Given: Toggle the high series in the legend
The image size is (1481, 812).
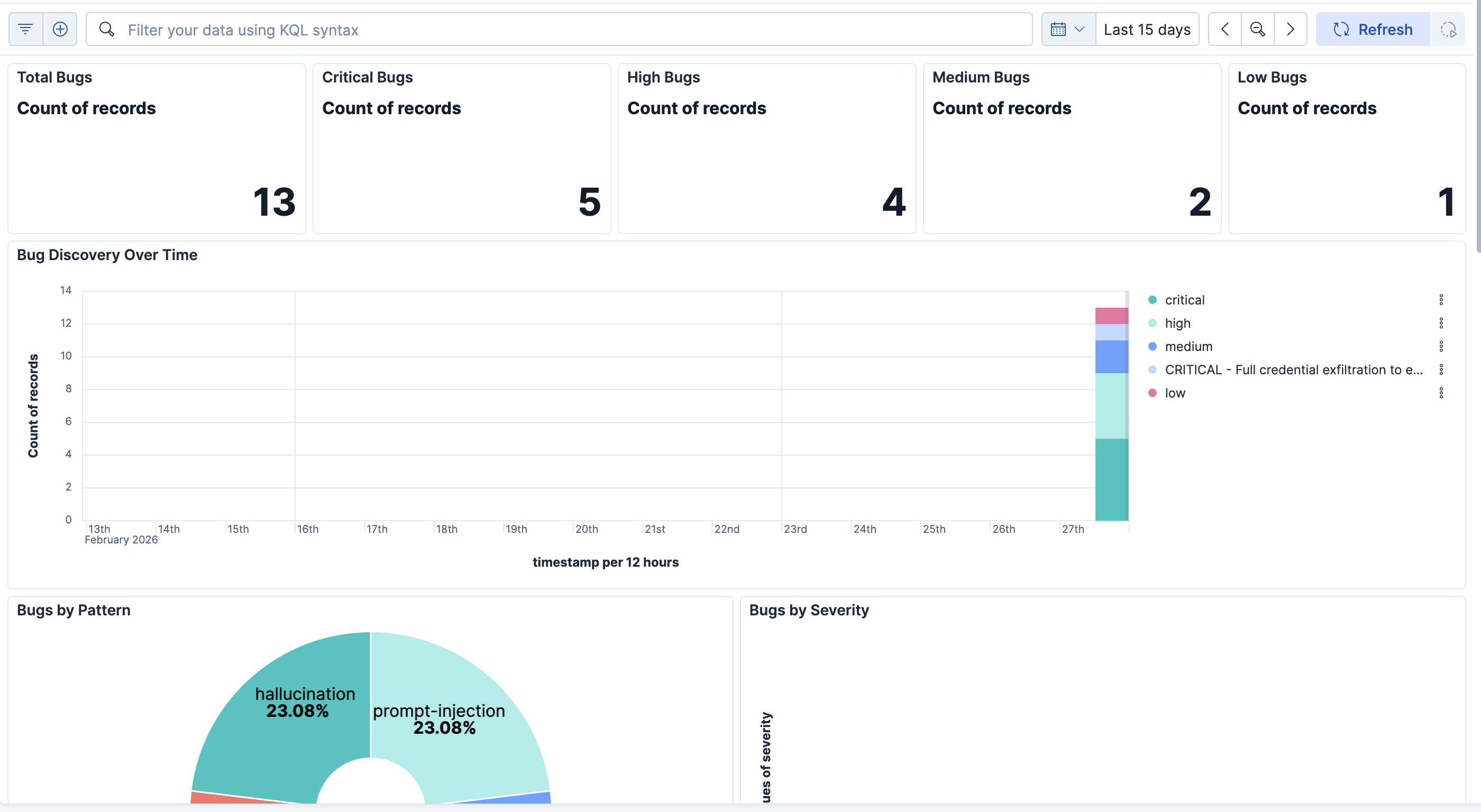Looking at the screenshot, I should pyautogui.click(x=1177, y=324).
